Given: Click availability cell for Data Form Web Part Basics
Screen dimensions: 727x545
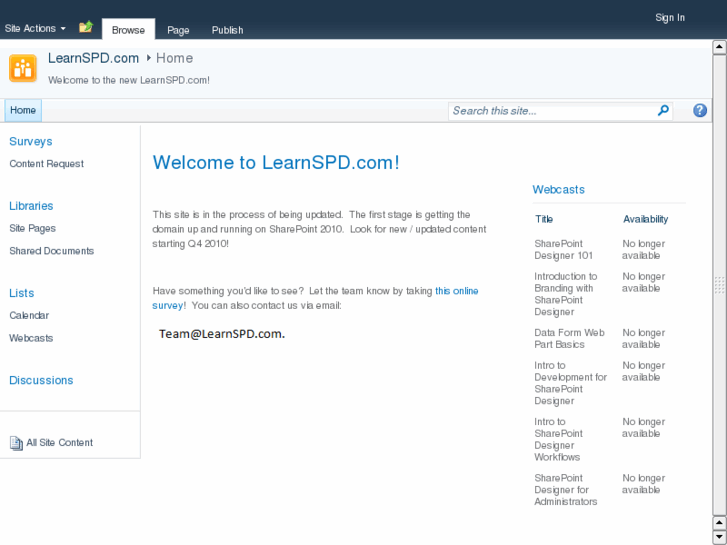Looking at the screenshot, I should point(644,339).
